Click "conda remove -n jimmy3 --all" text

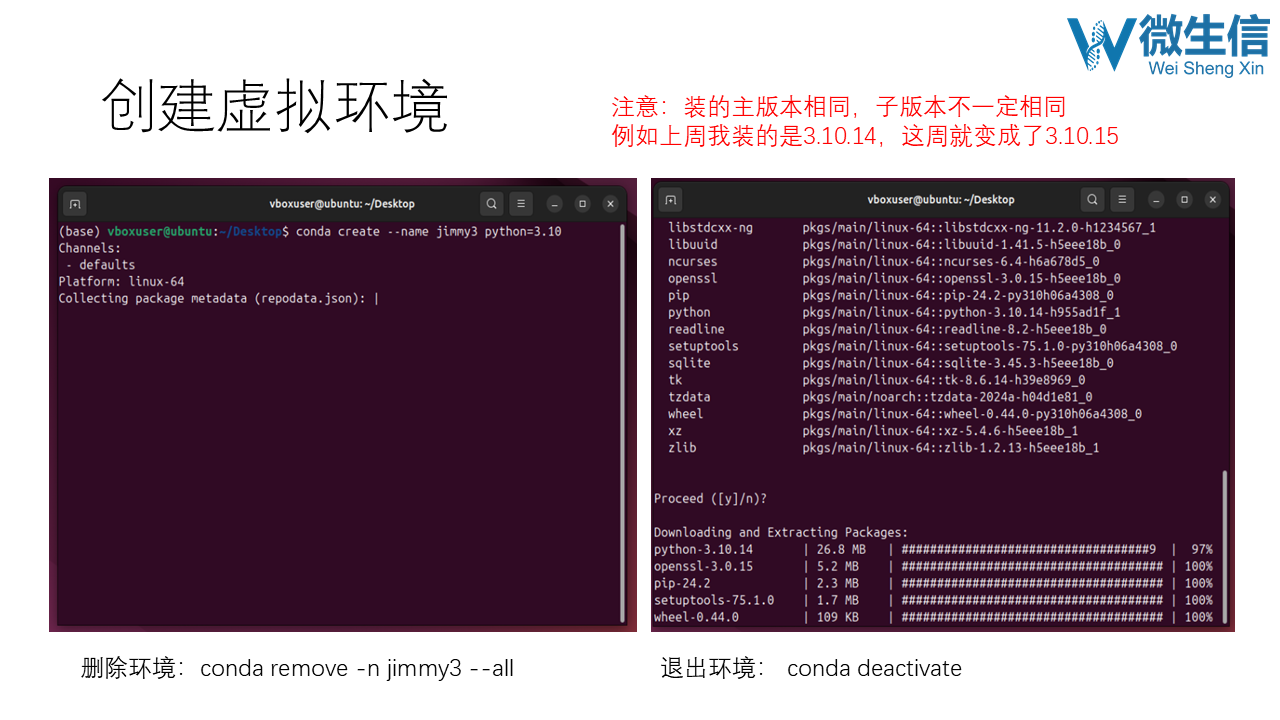coord(357,669)
